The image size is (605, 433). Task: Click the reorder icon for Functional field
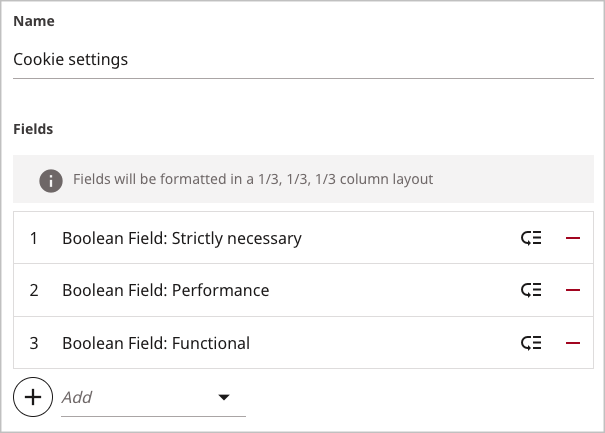[531, 343]
